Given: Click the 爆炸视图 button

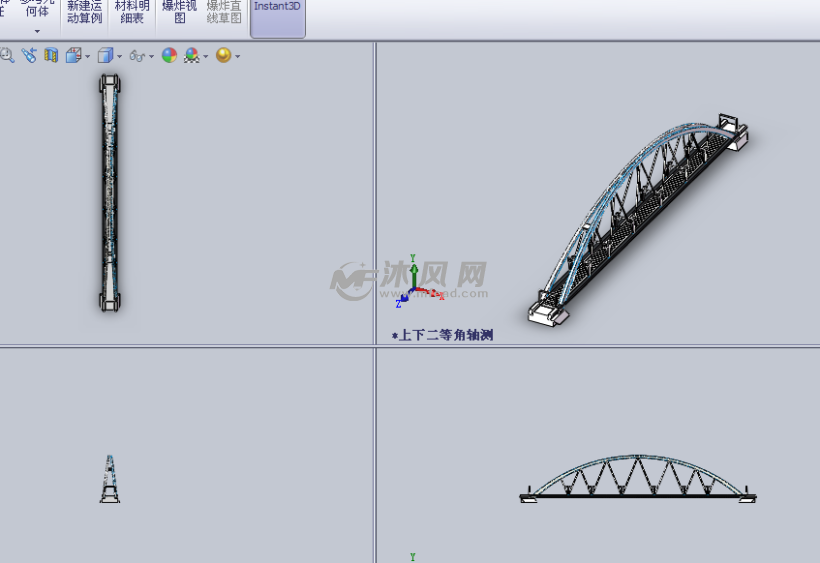Looking at the screenshot, I should point(179,13).
